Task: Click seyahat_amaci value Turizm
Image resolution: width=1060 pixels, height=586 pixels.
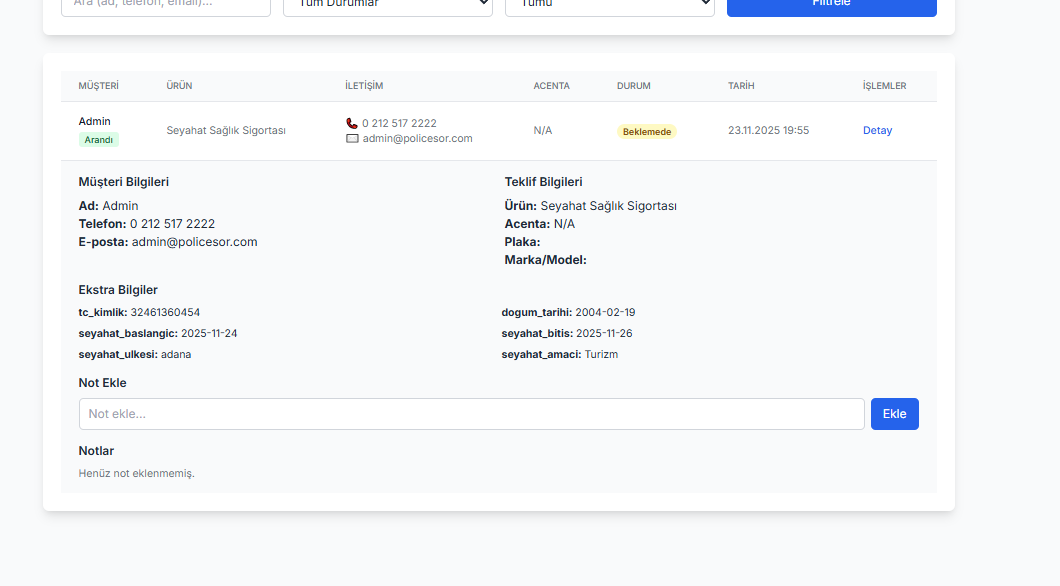Action: click(x=601, y=354)
